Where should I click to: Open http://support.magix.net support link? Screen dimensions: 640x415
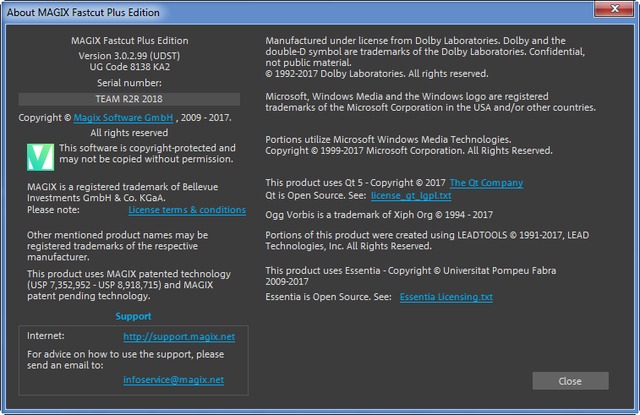pos(179,337)
